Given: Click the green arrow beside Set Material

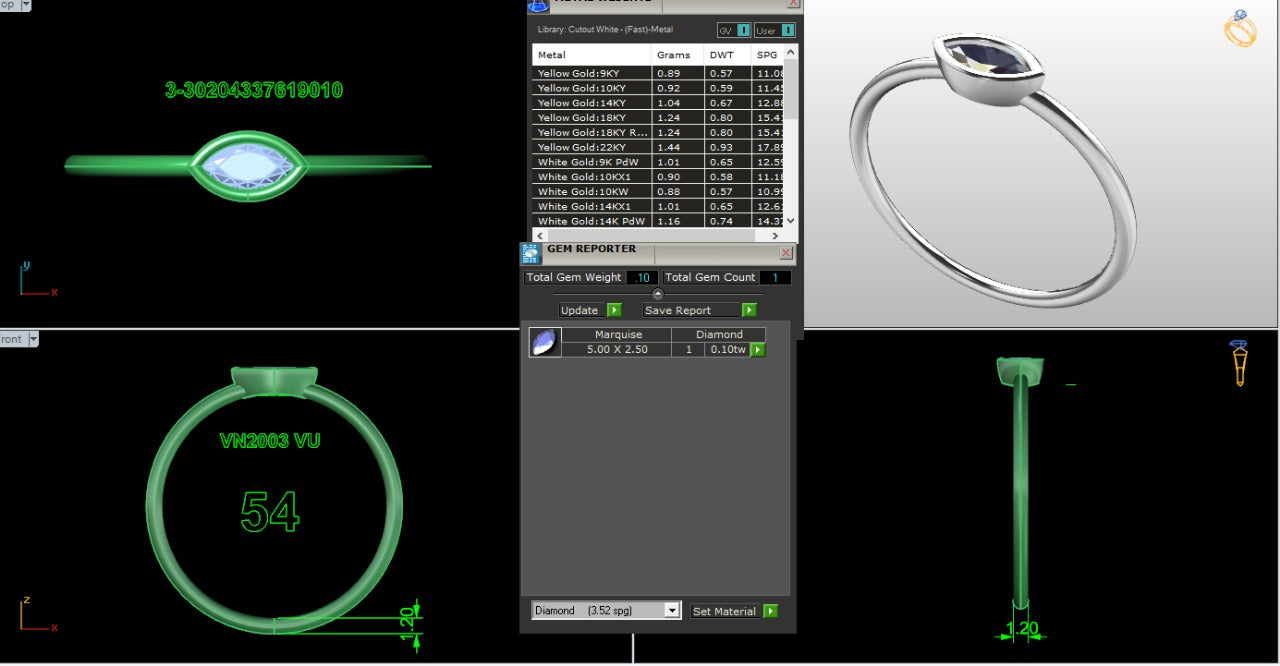Looking at the screenshot, I should click(x=770, y=611).
